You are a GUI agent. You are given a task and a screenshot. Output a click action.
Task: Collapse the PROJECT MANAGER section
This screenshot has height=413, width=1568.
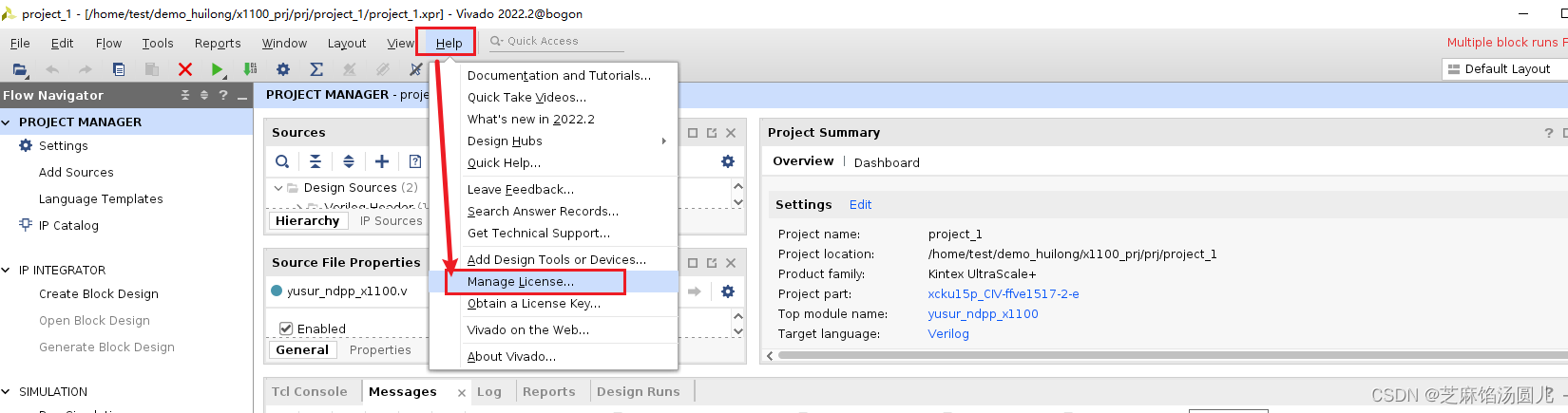(x=7, y=122)
